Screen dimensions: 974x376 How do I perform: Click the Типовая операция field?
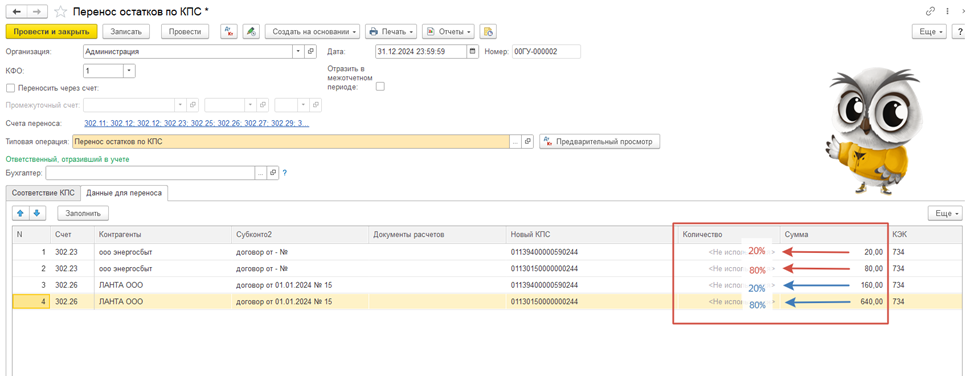coord(291,142)
